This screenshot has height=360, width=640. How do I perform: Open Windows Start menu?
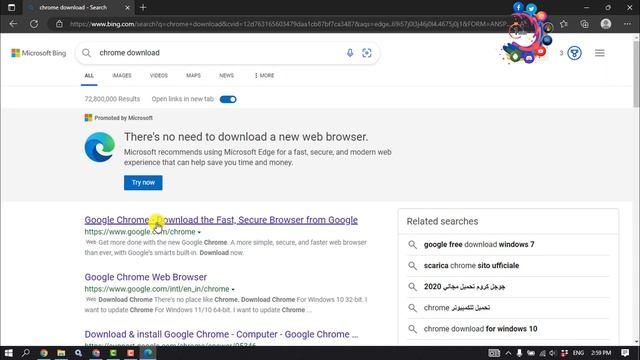coord(8,353)
